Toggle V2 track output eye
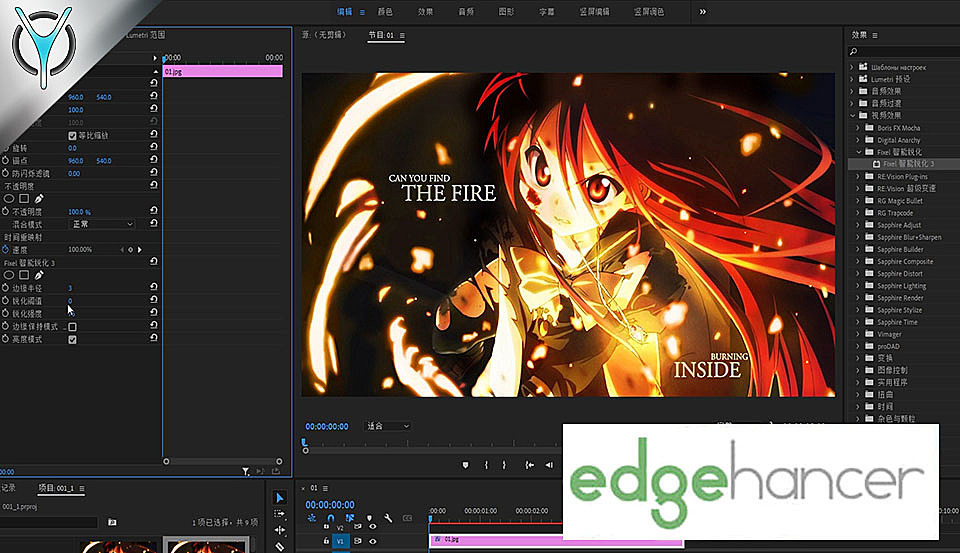The image size is (960, 553). [x=372, y=527]
